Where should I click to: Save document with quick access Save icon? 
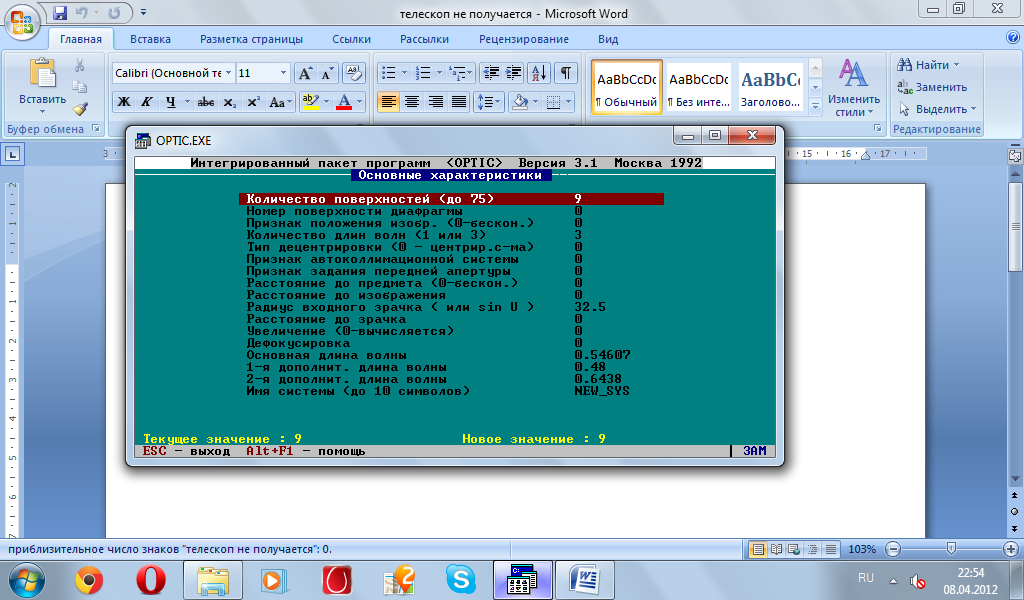60,12
